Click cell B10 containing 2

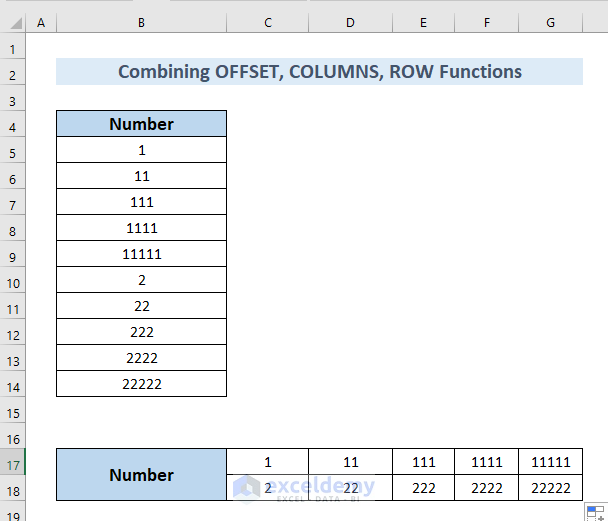(x=142, y=279)
